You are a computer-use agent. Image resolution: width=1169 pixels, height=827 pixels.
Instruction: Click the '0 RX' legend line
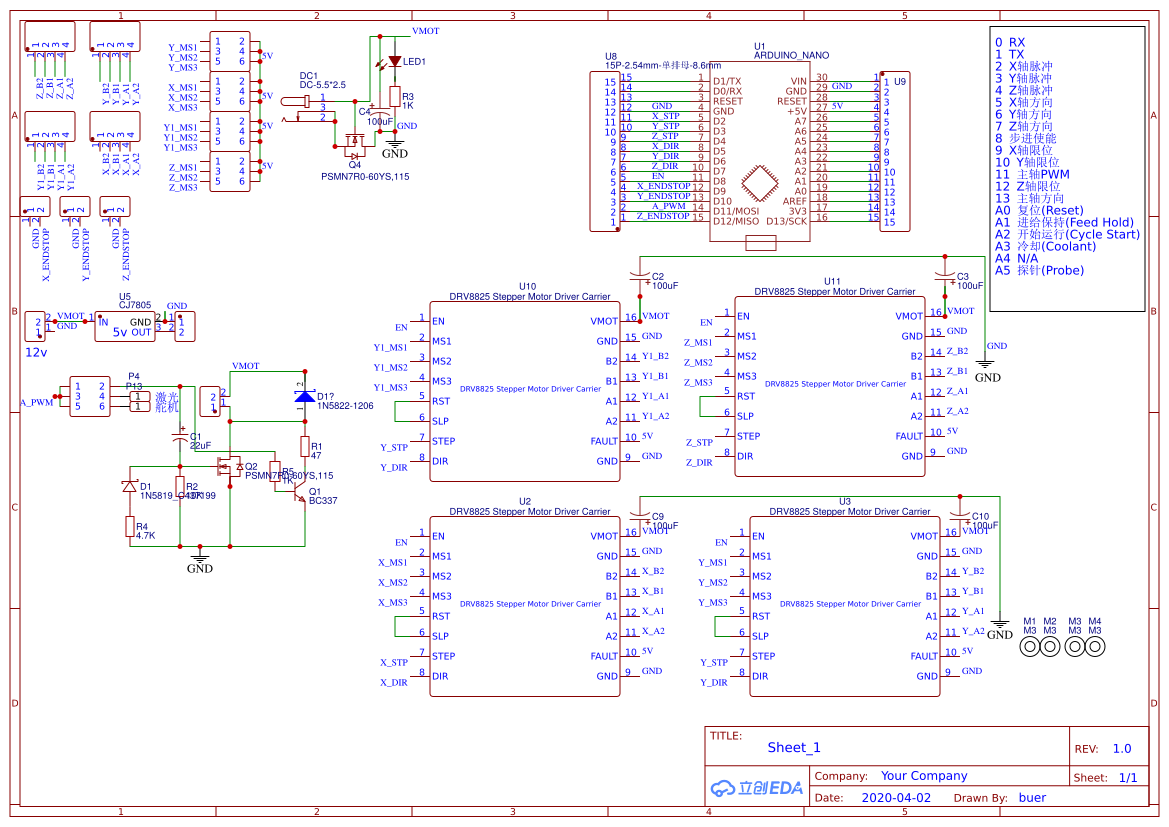(1009, 43)
